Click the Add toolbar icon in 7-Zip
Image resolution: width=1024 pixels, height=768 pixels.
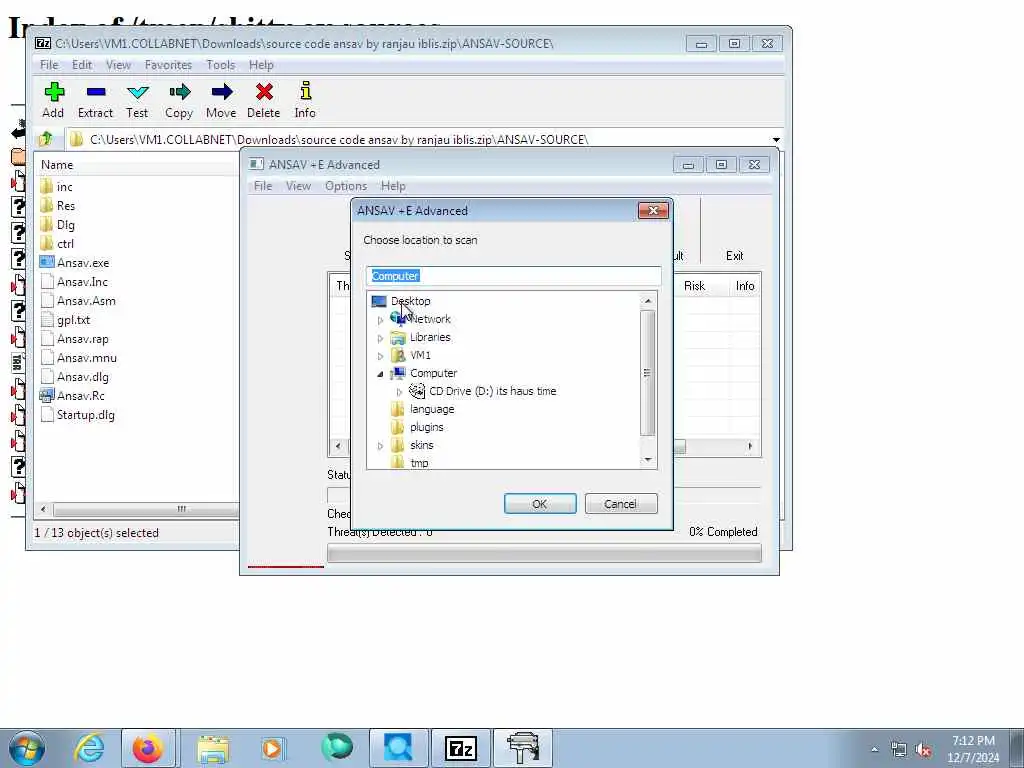(x=54, y=91)
